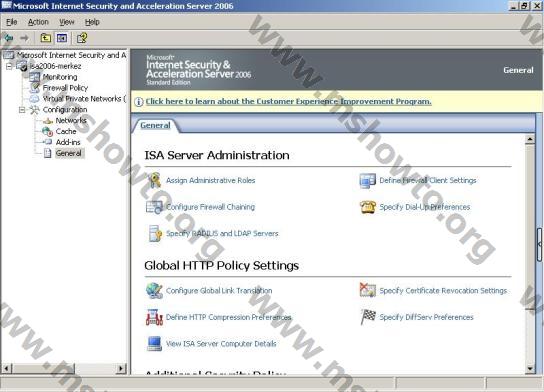
Task: Select Networks under Configuration
Action: [x=71, y=120]
